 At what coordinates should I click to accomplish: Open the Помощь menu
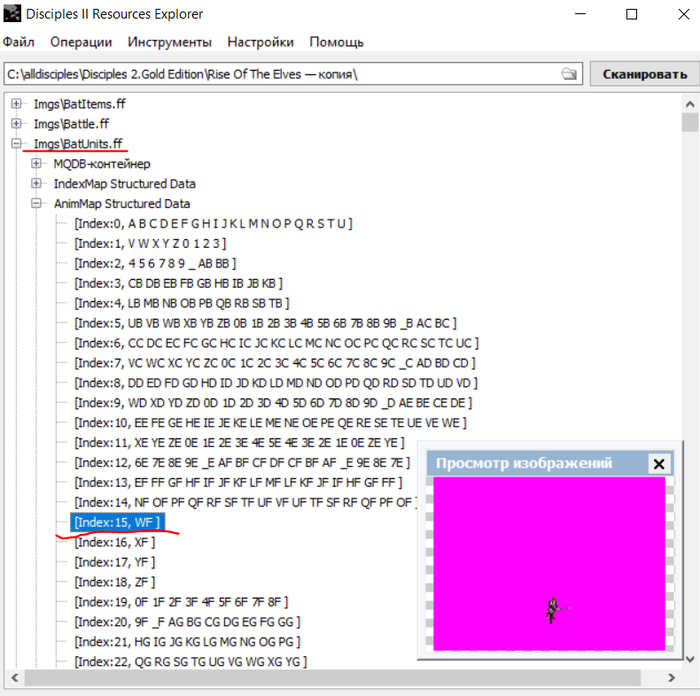tap(336, 42)
